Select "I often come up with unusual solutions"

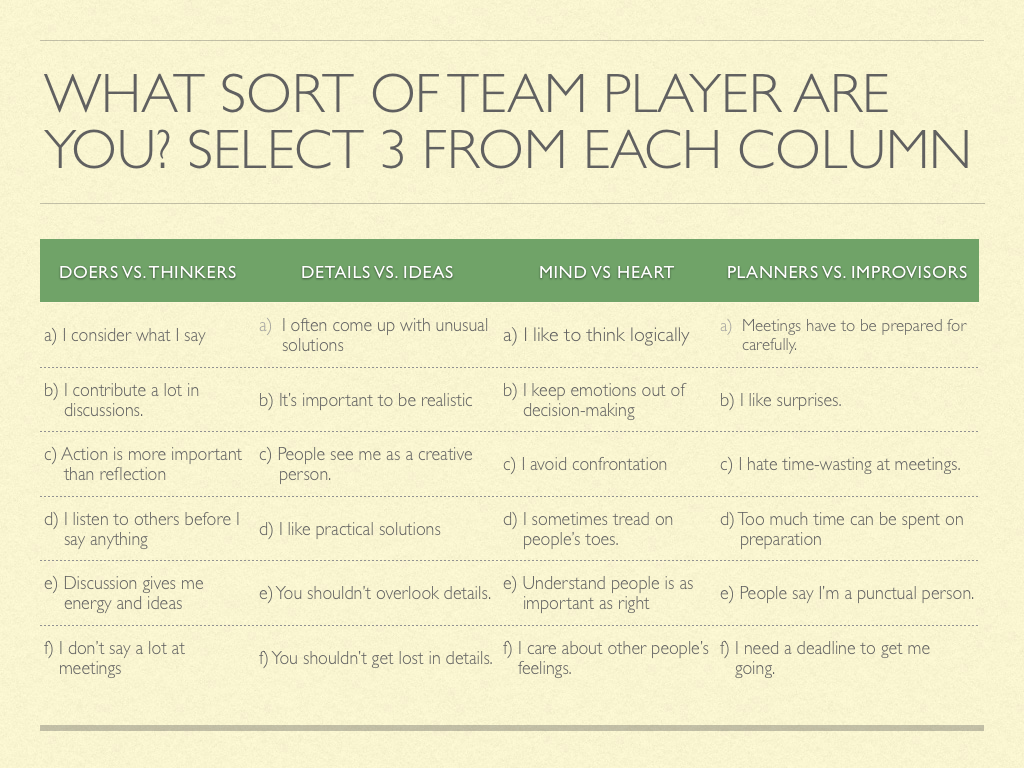[x=374, y=335]
